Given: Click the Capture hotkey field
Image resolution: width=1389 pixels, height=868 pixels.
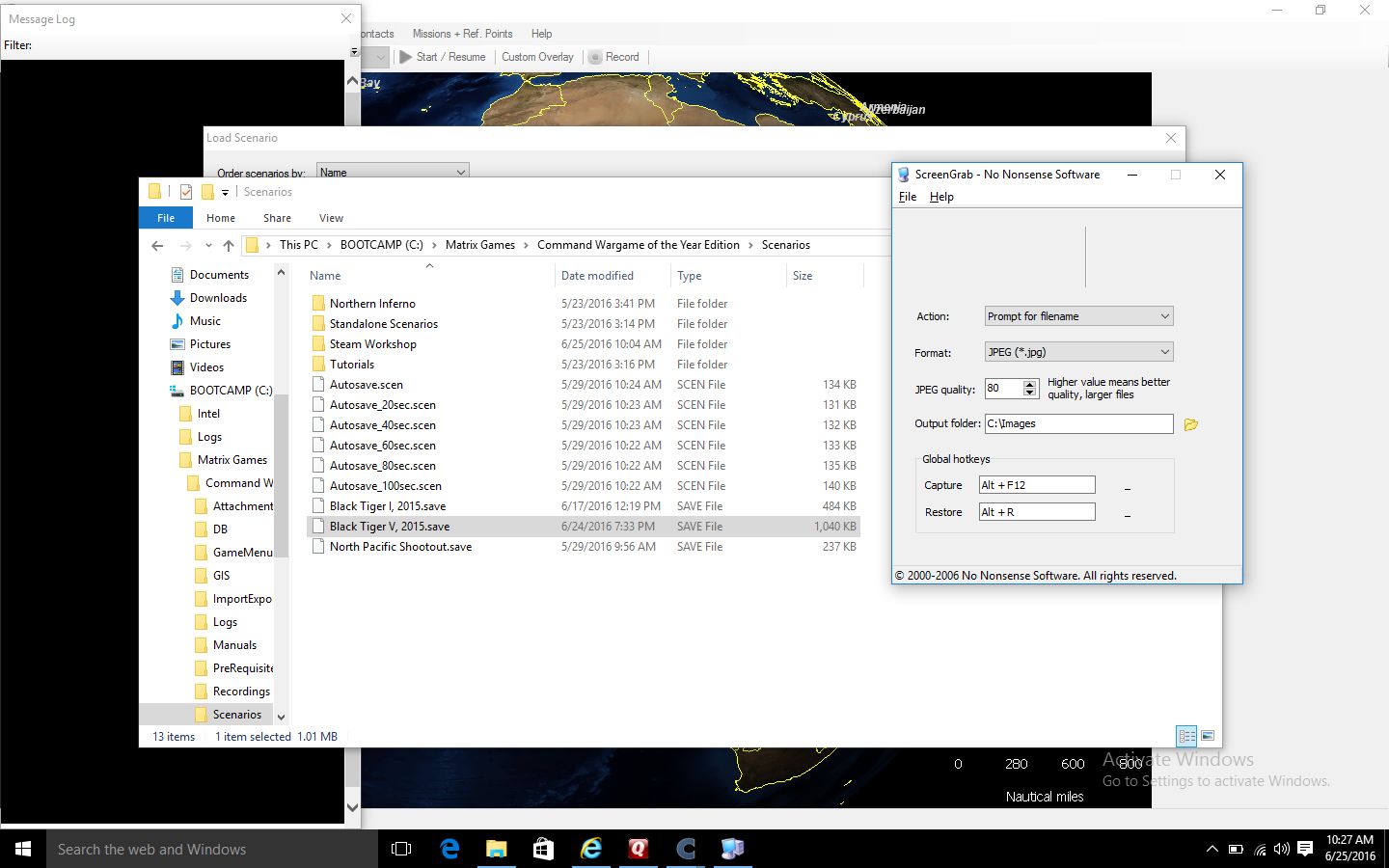Looking at the screenshot, I should (1037, 485).
